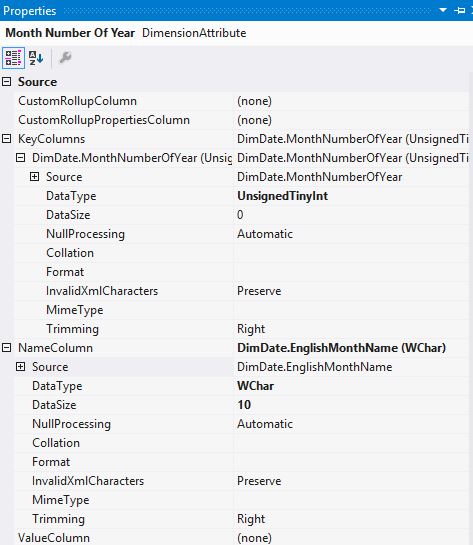This screenshot has height=545, width=473.
Task: Select the KeyColumns property label
Action: click(51, 139)
